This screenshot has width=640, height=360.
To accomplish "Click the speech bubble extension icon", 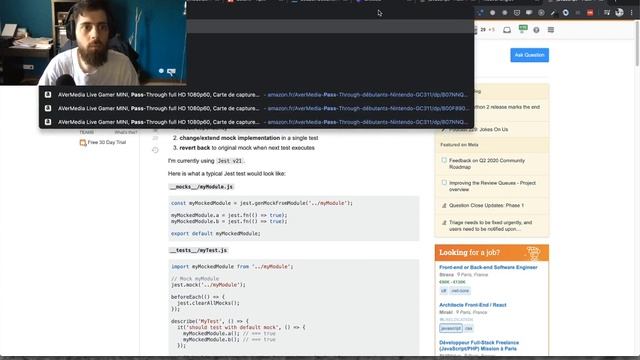I will point(529,13).
